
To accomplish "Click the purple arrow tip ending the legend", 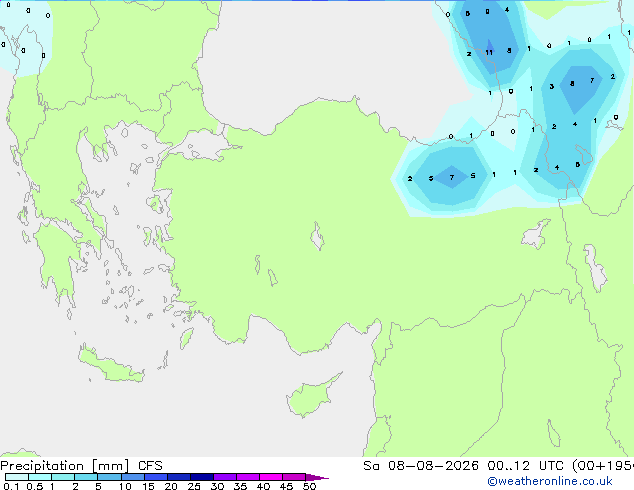I will pyautogui.click(x=317, y=477).
